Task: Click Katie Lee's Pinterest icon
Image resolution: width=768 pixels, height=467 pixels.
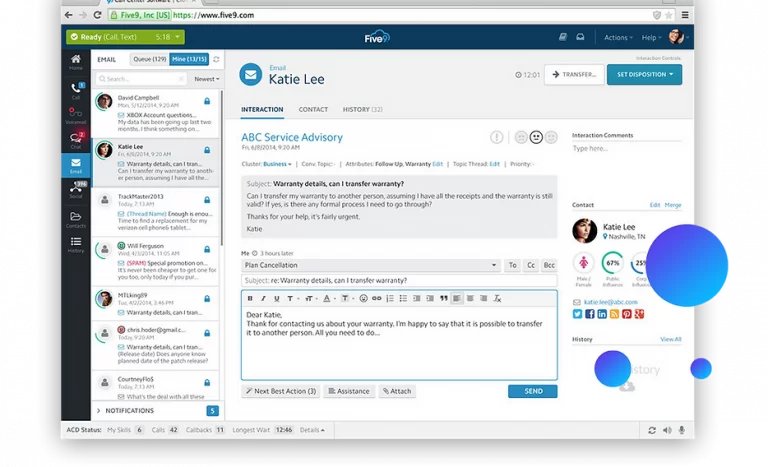Action: [626, 314]
